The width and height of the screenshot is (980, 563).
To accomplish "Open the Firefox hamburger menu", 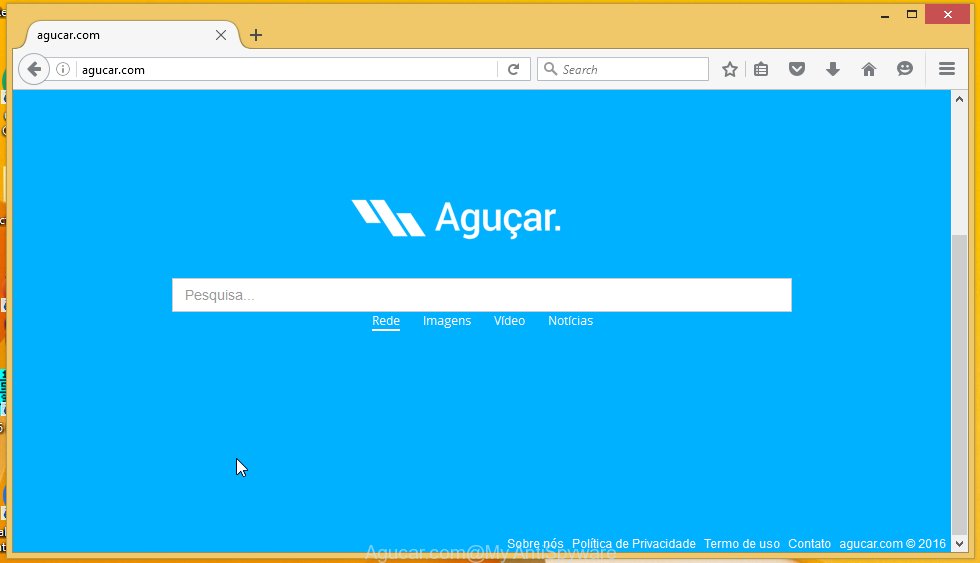I will (x=947, y=69).
